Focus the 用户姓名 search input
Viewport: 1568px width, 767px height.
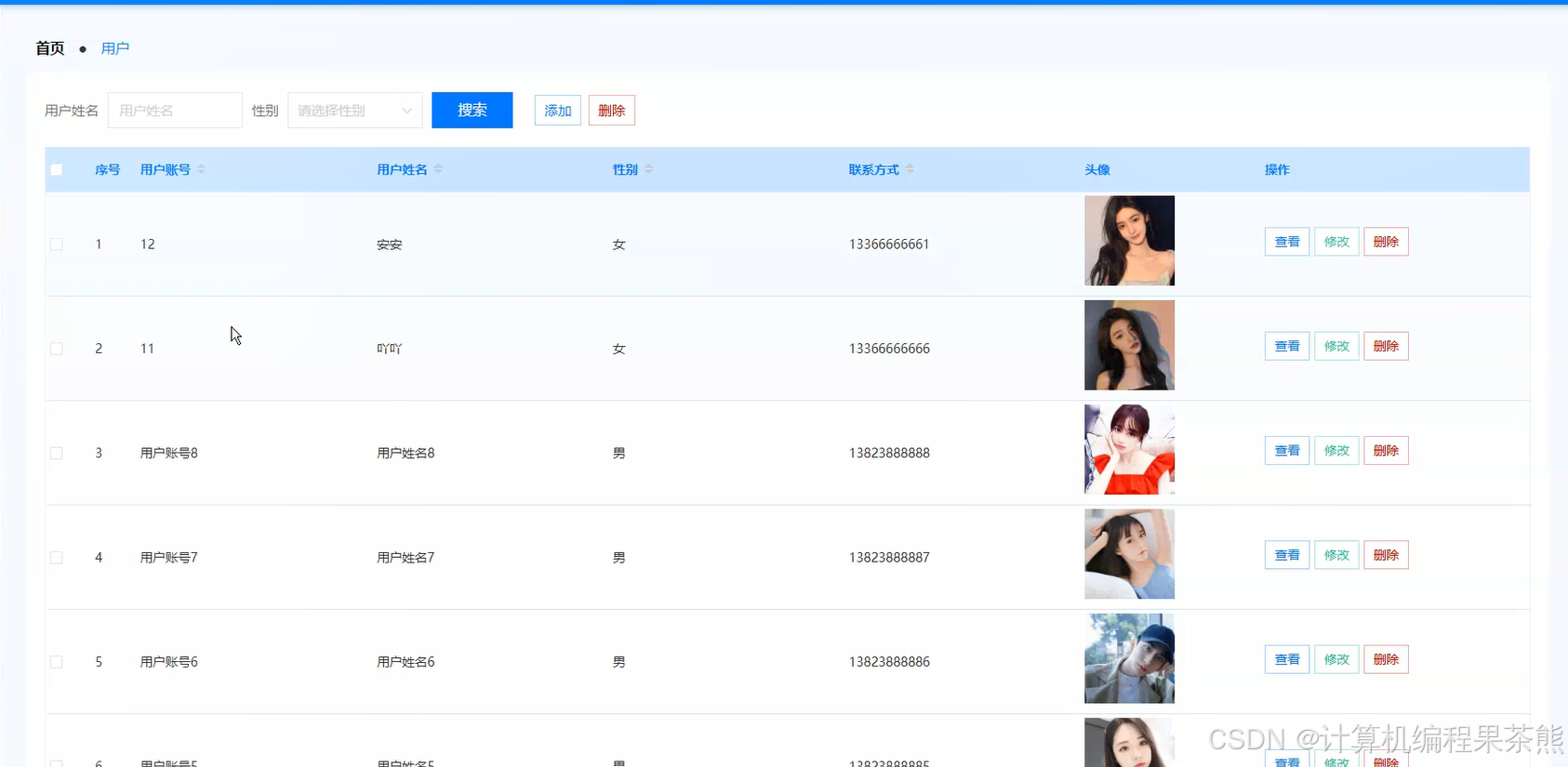point(175,111)
